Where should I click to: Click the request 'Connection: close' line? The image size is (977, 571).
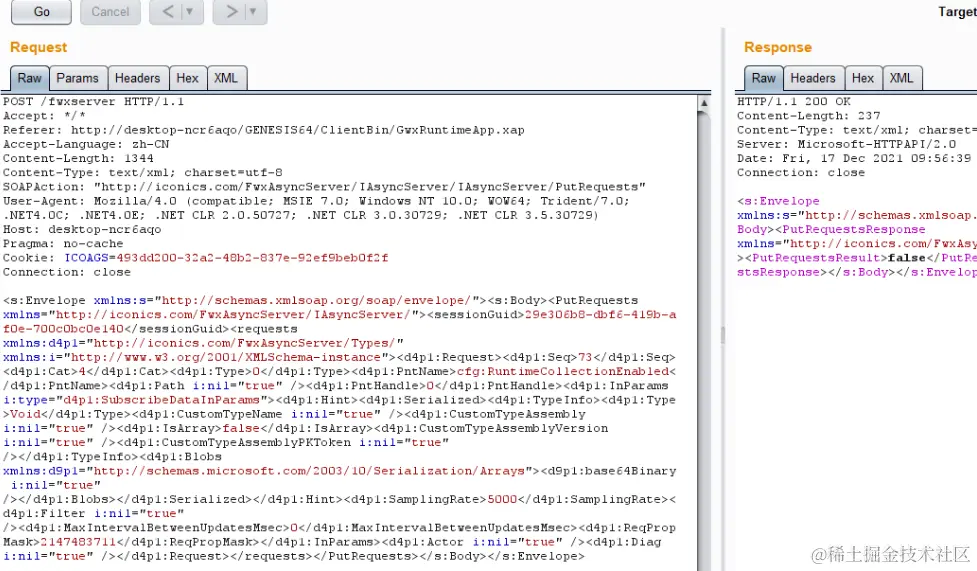coord(67,272)
